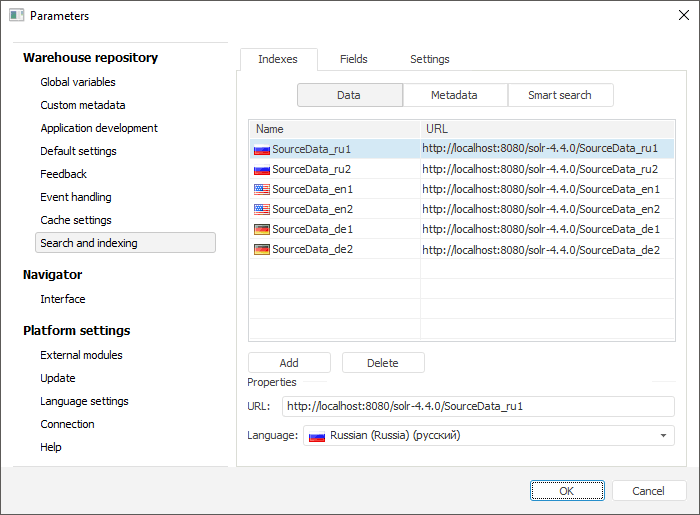Switch to the Data index view

point(349,95)
